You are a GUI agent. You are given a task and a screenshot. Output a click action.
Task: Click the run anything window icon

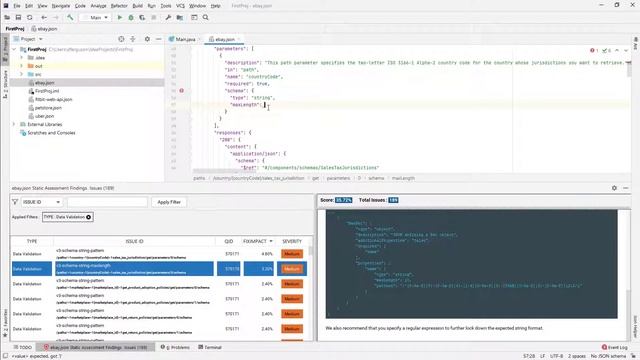tap(194, 18)
